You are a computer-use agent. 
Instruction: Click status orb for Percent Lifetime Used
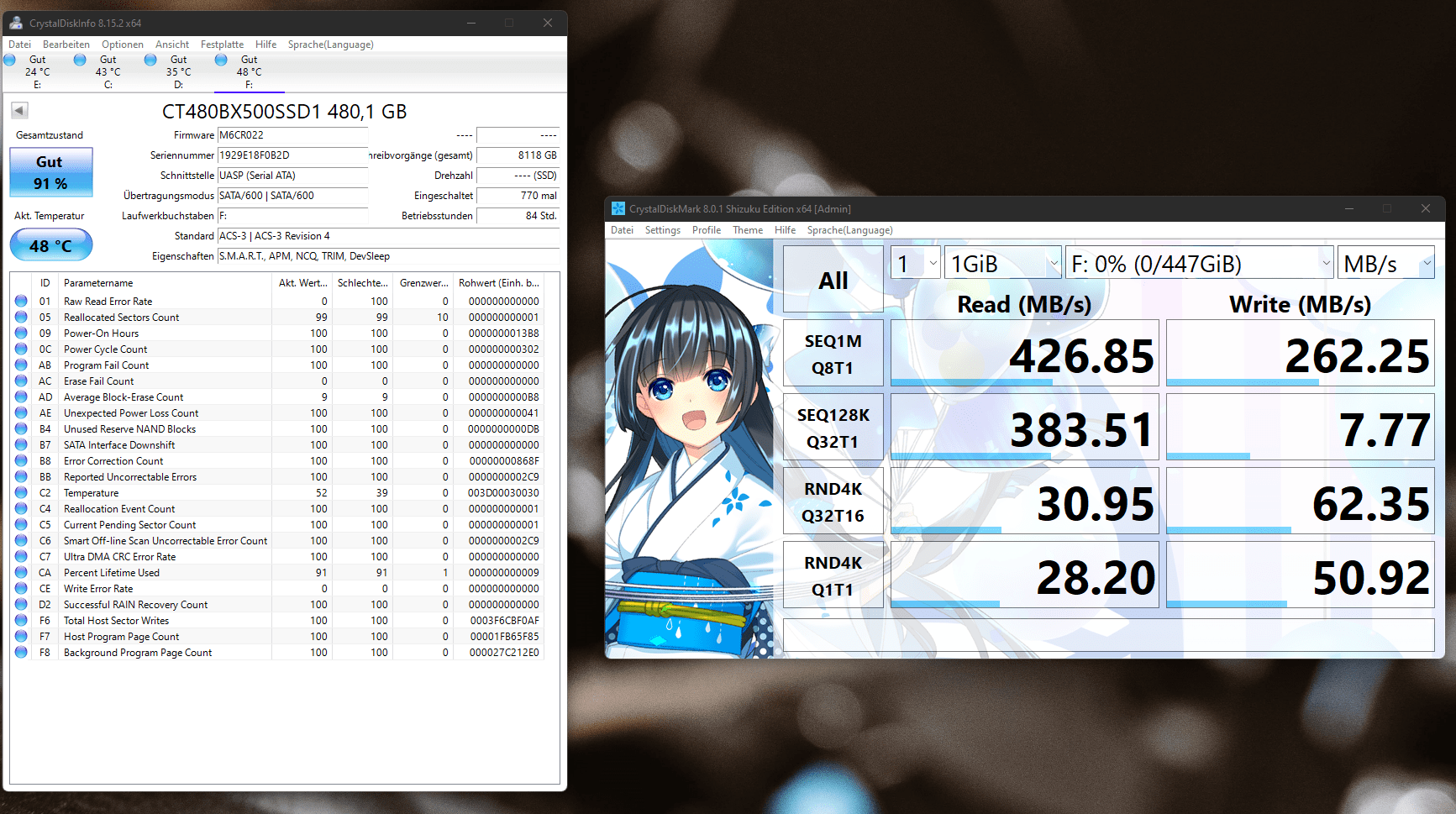21,572
